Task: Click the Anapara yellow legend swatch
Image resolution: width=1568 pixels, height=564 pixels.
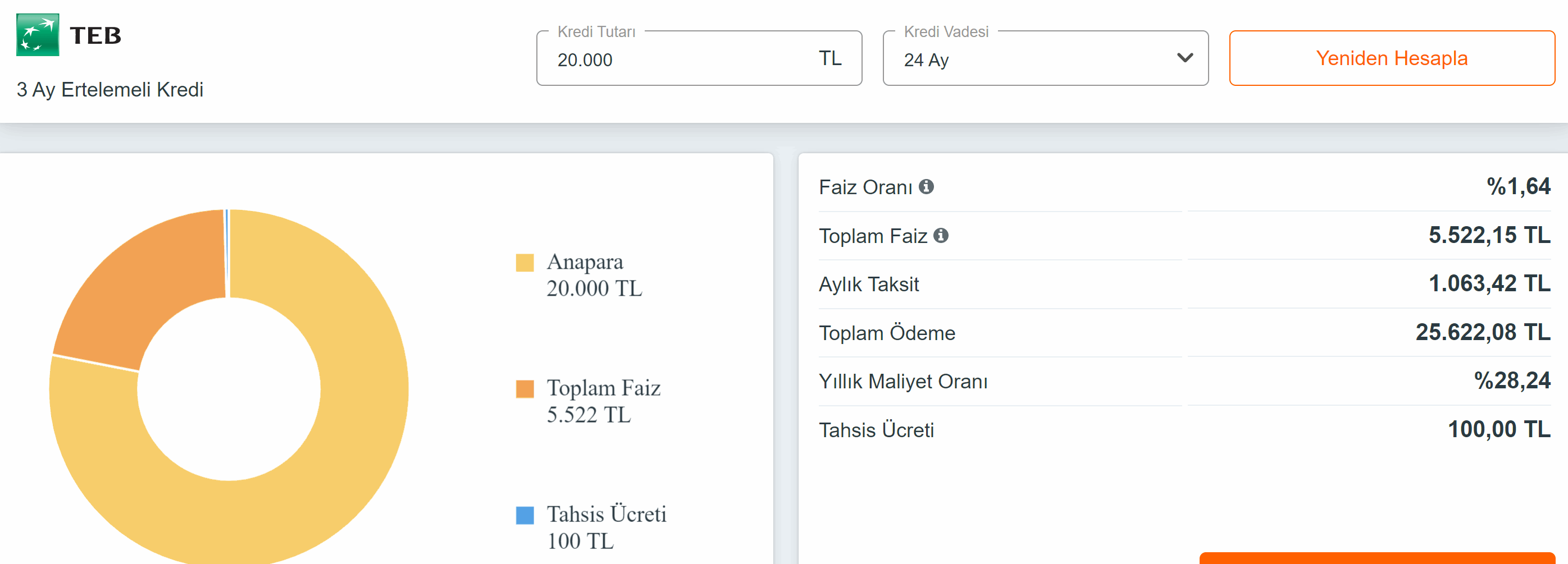Action: [x=525, y=263]
